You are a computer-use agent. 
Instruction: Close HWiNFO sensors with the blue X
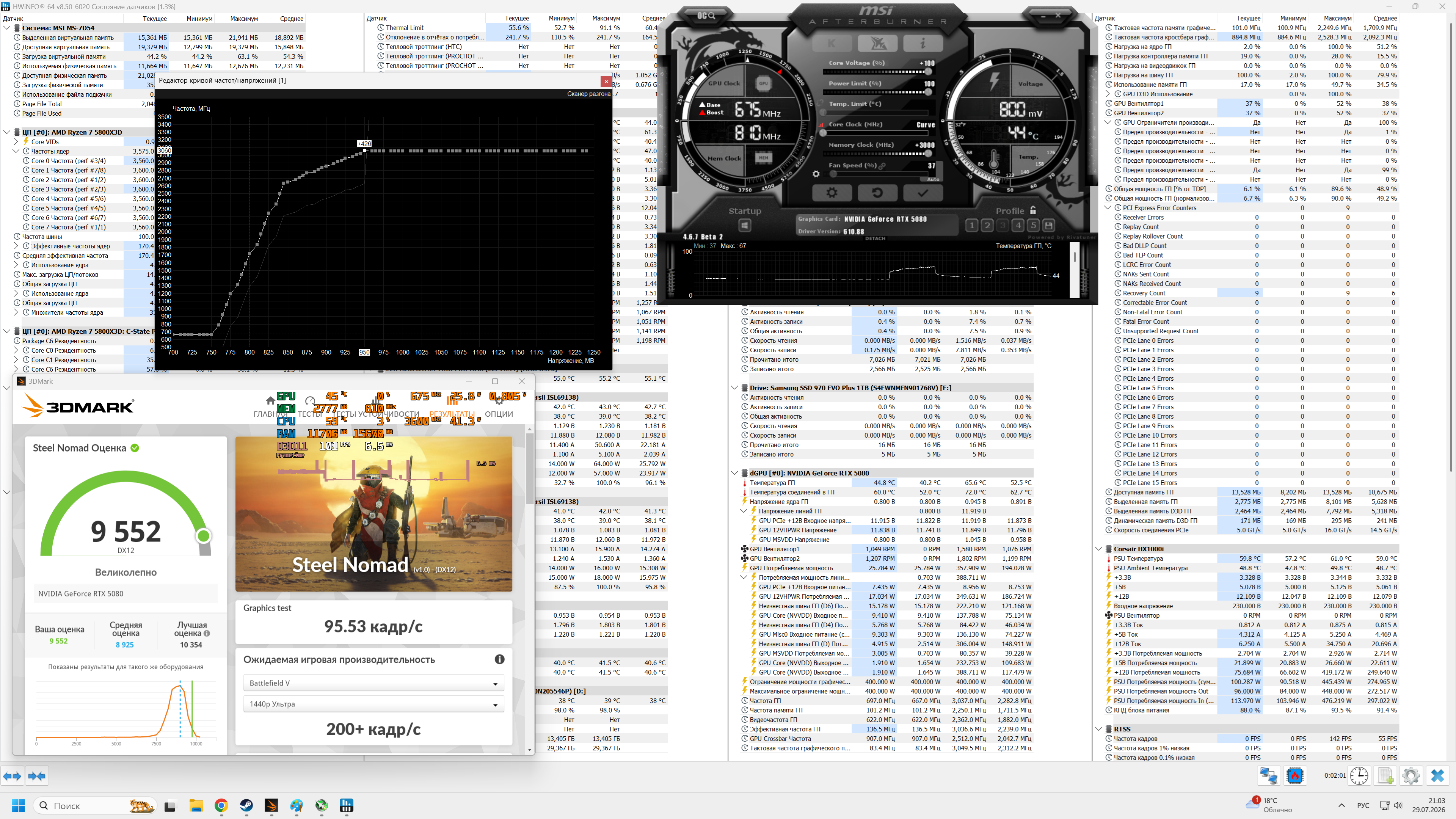tap(1437, 775)
